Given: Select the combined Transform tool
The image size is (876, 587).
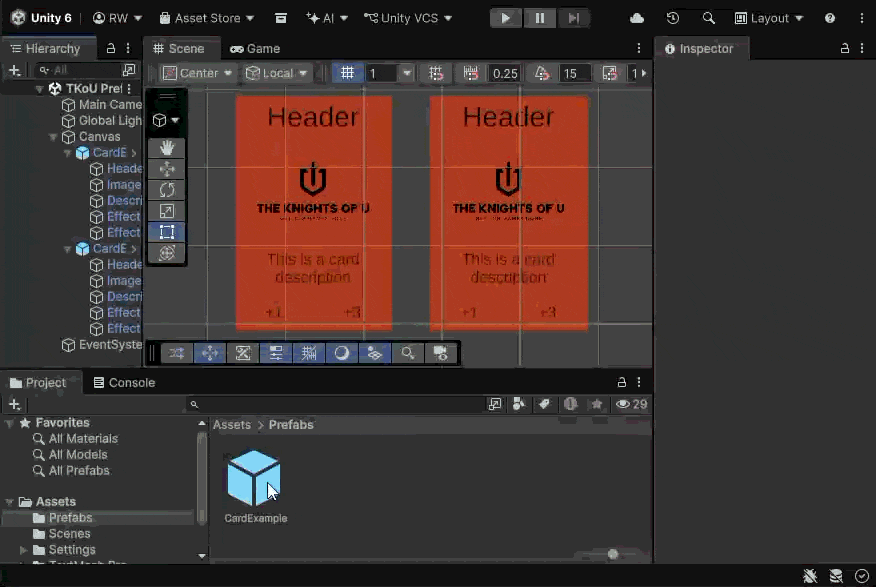Looking at the screenshot, I should 166,253.
